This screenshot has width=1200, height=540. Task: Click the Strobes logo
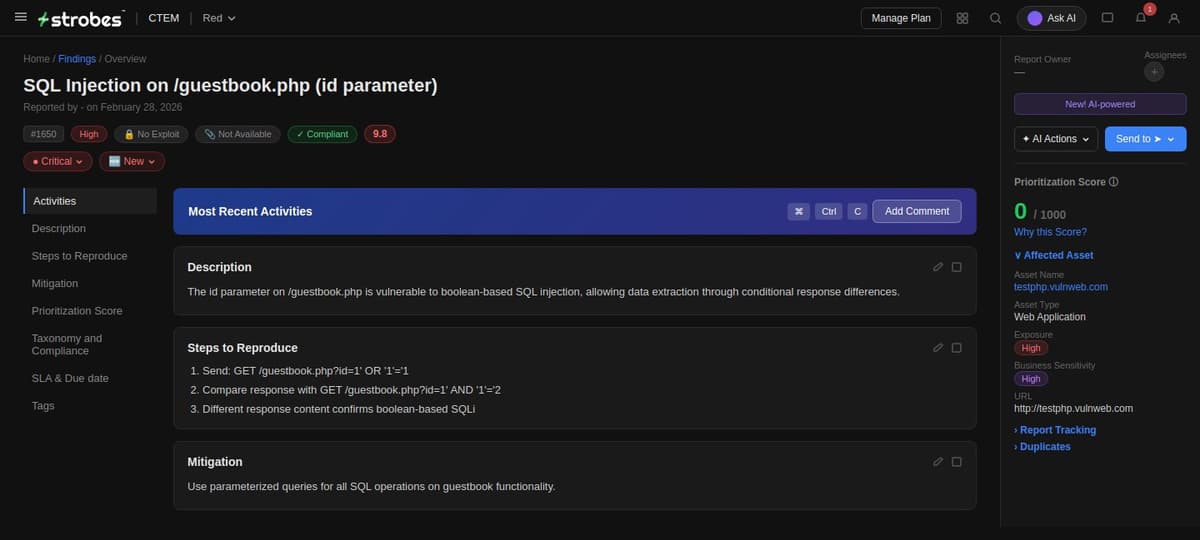click(80, 19)
